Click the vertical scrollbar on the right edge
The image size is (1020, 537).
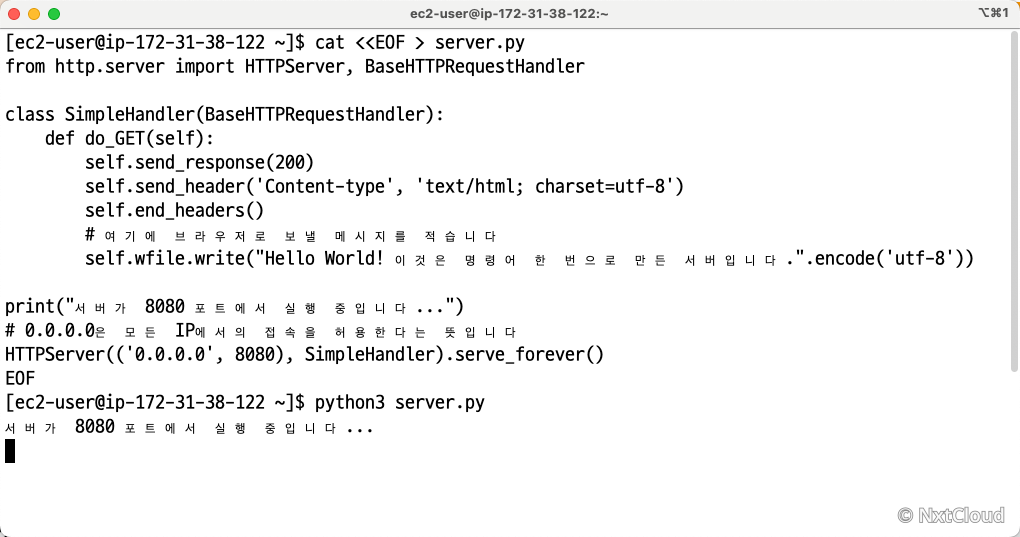[1014, 202]
